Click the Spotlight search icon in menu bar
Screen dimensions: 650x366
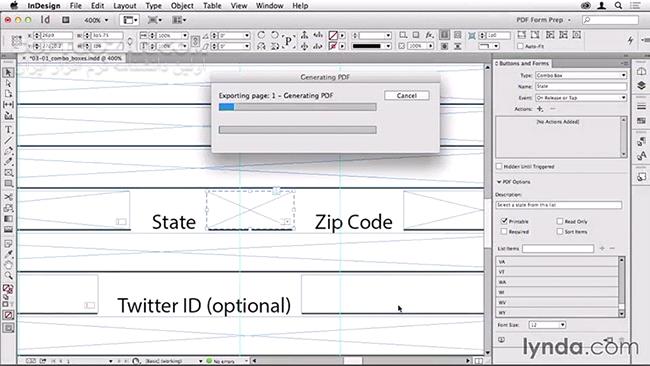point(618,5)
